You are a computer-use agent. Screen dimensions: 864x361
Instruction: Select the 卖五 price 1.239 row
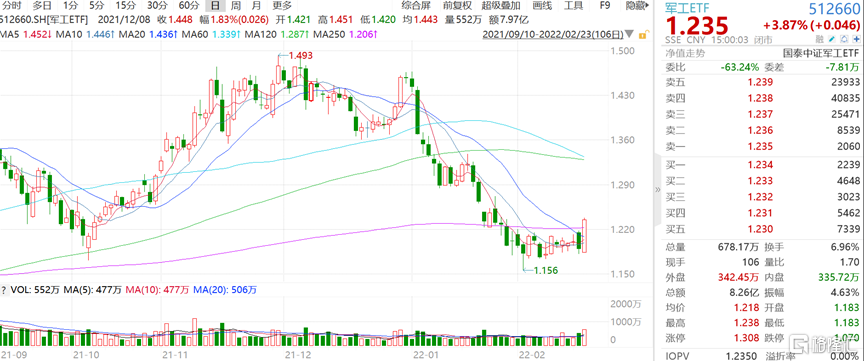pos(762,82)
